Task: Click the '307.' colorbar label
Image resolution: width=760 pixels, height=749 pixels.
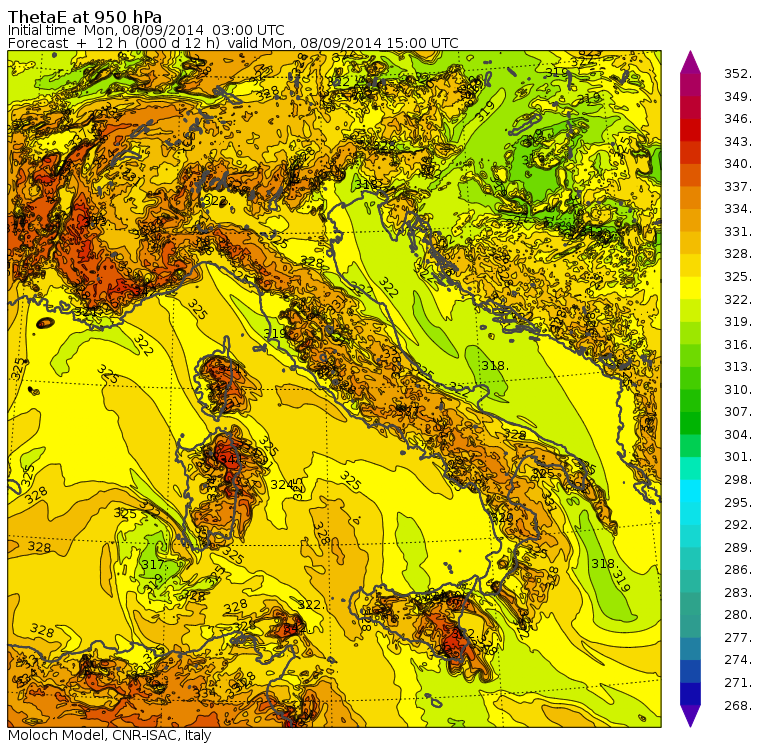Action: 738,412
